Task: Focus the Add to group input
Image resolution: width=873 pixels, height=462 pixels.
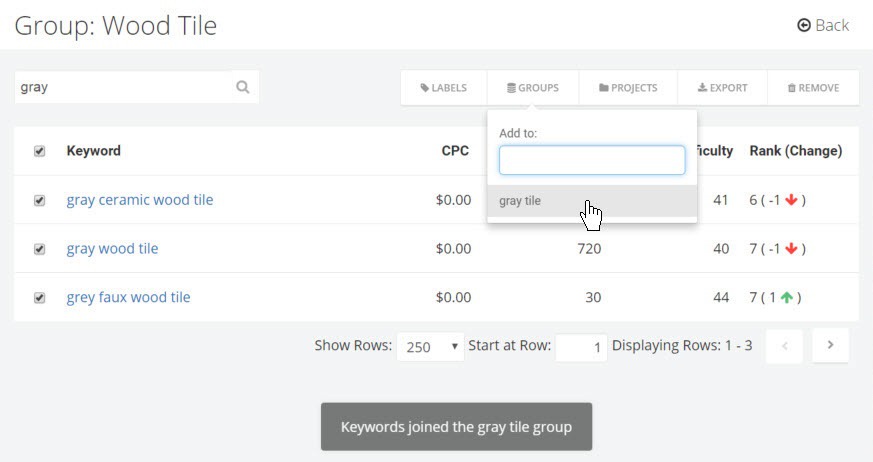Action: click(592, 160)
